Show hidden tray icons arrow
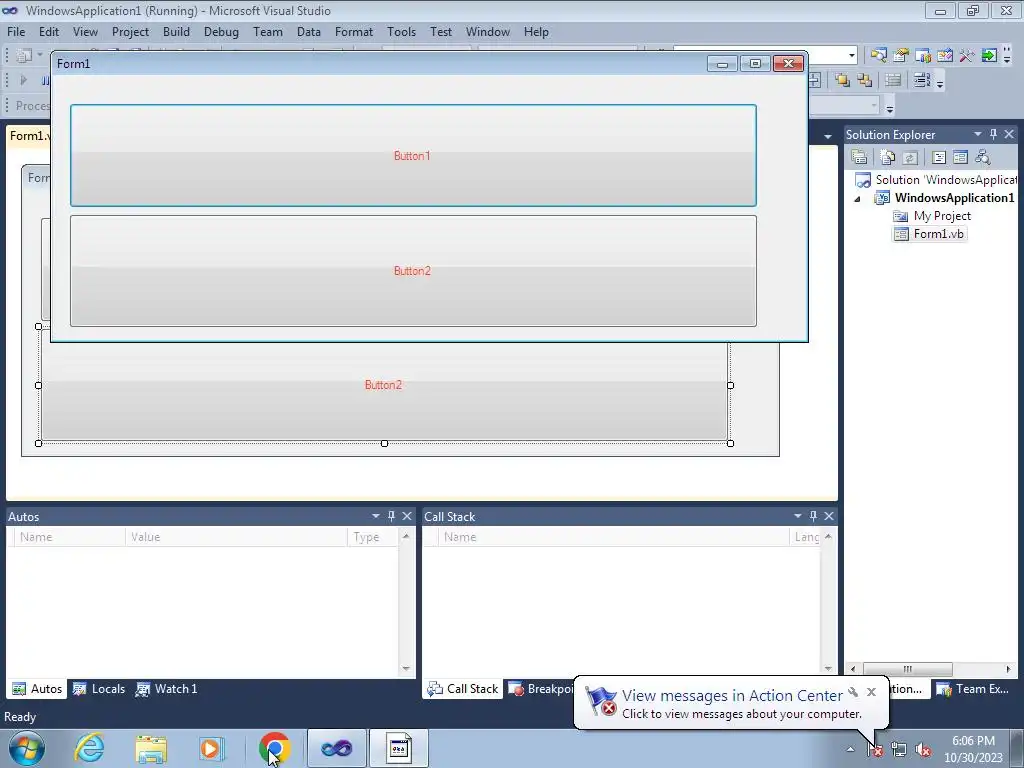 click(x=850, y=749)
